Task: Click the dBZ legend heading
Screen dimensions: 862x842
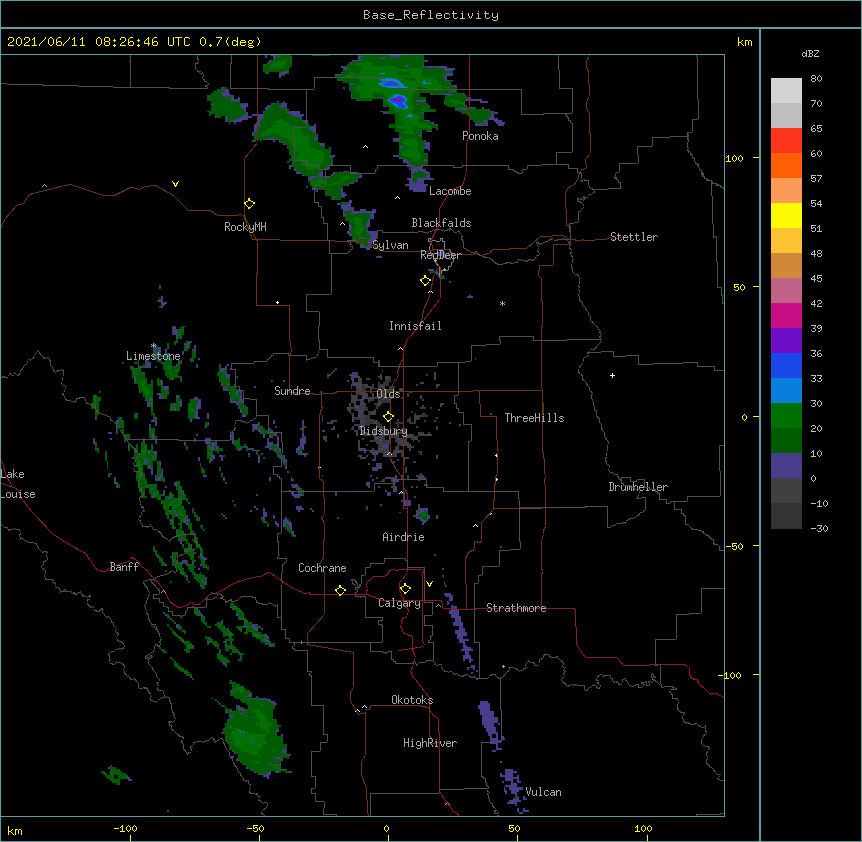Action: [810, 53]
